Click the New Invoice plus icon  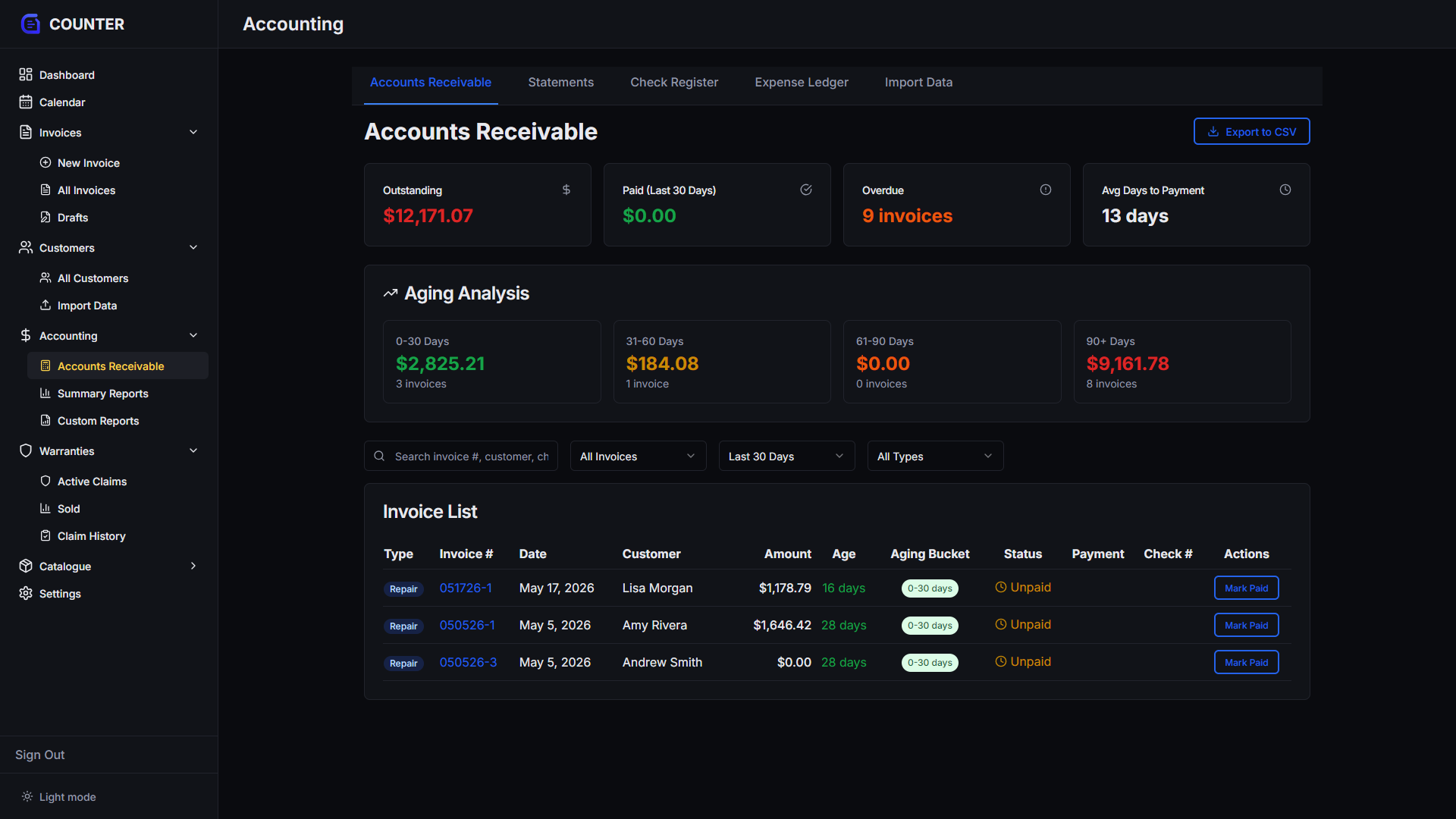coord(45,162)
